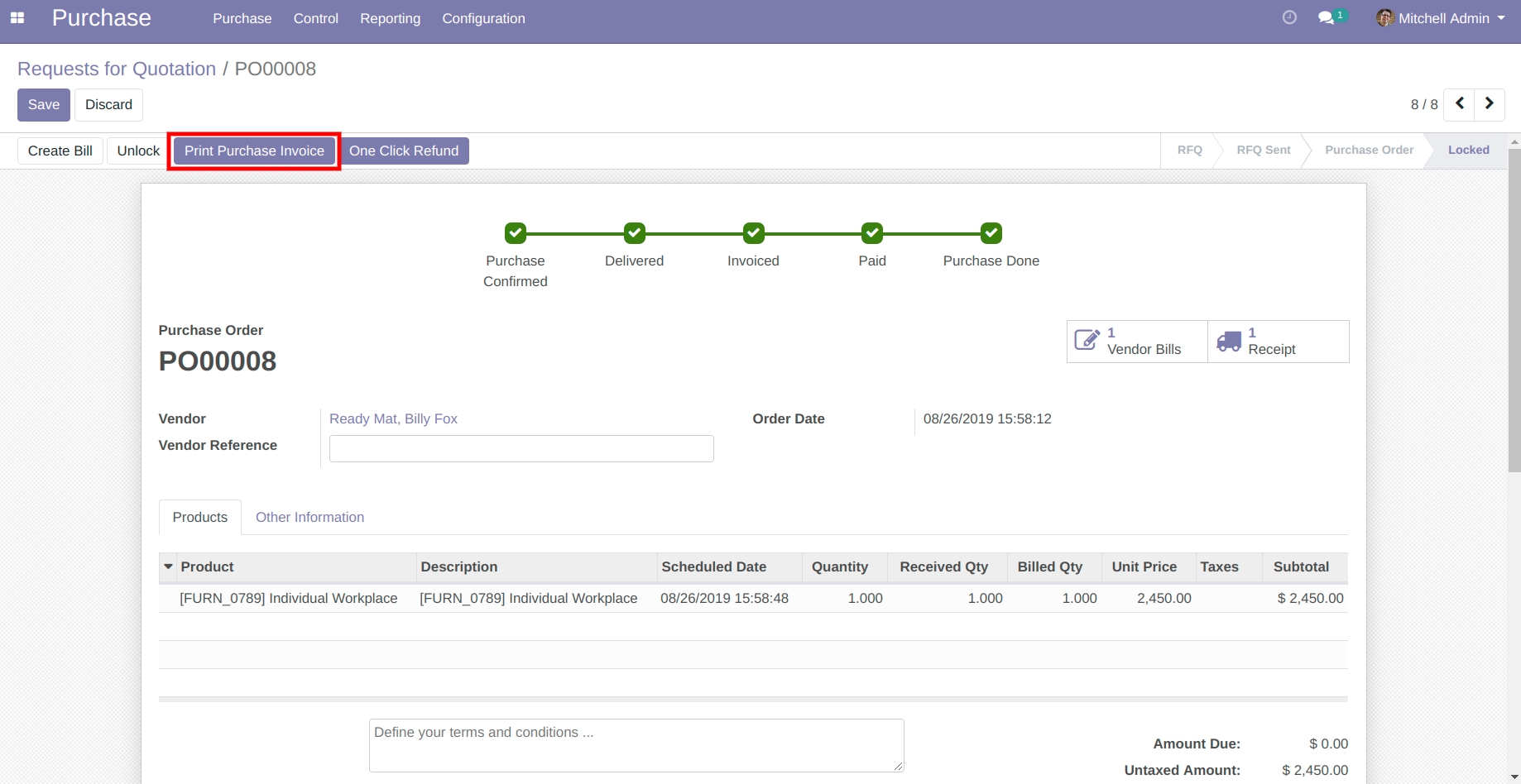
Task: Click the Invoiced checkmark step
Action: click(753, 234)
